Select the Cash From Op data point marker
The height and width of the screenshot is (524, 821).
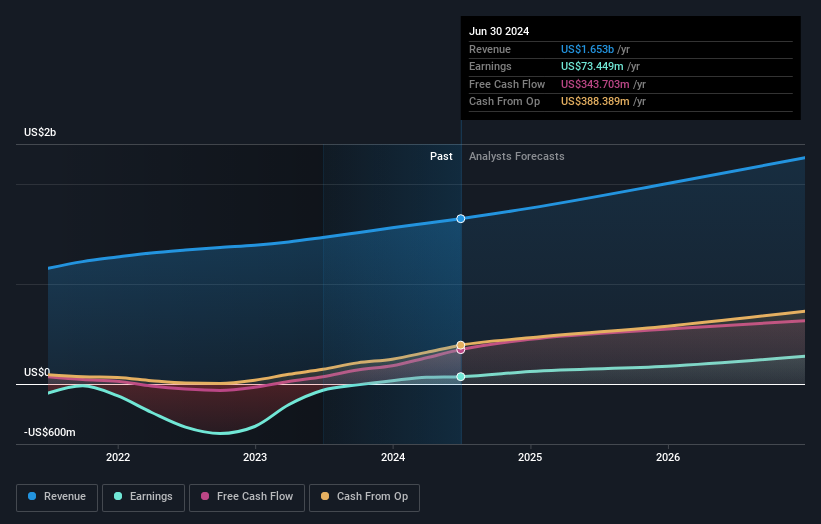pyautogui.click(x=461, y=345)
